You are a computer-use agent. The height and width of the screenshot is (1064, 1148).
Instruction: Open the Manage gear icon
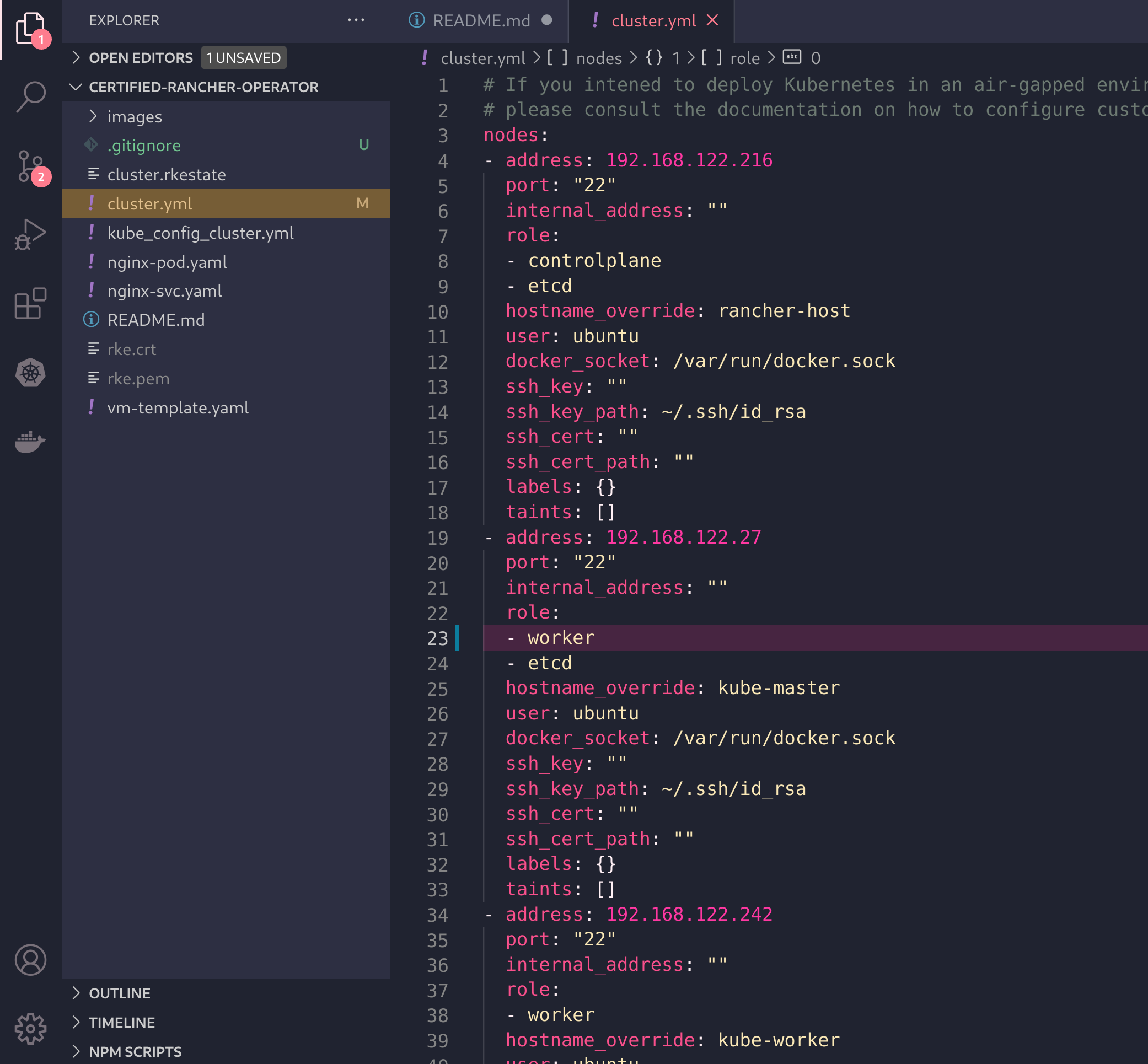30,1029
